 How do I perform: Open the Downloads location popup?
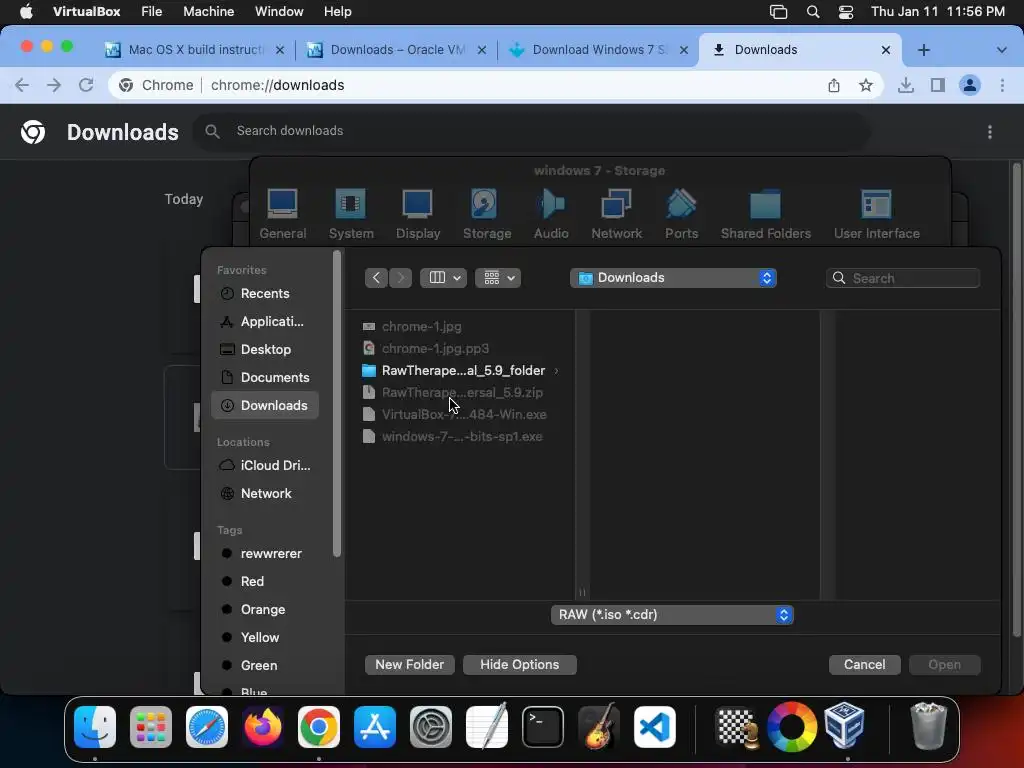point(673,278)
